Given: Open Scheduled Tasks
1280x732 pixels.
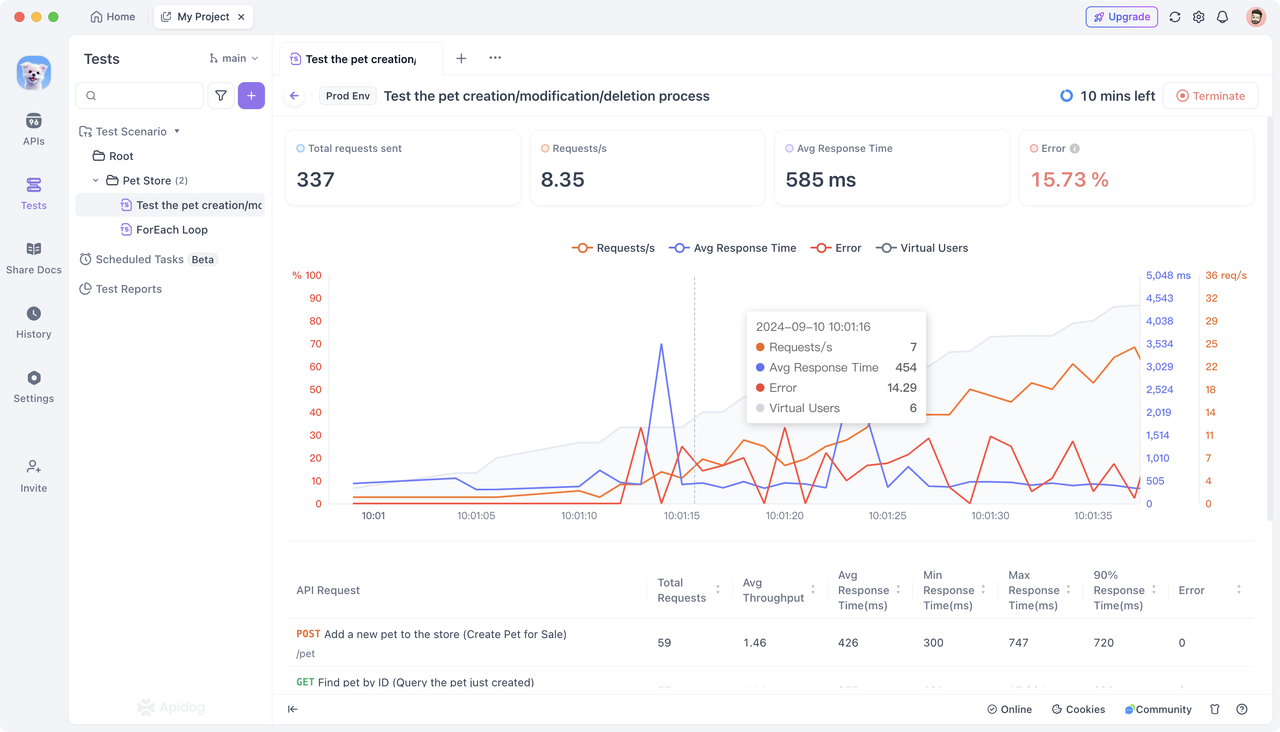Looking at the screenshot, I should (148, 259).
